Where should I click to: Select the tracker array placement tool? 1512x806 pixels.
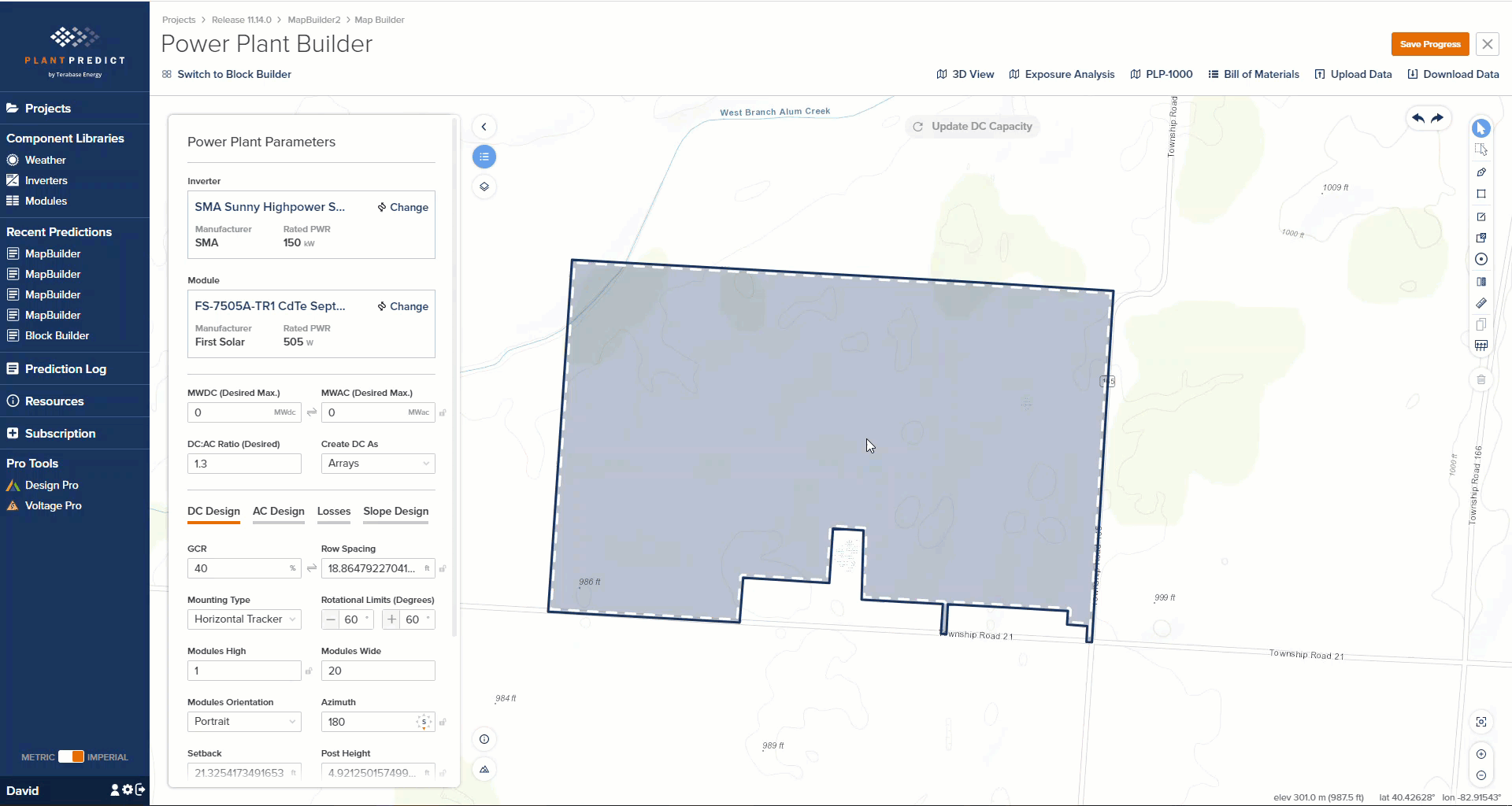[1480, 346]
